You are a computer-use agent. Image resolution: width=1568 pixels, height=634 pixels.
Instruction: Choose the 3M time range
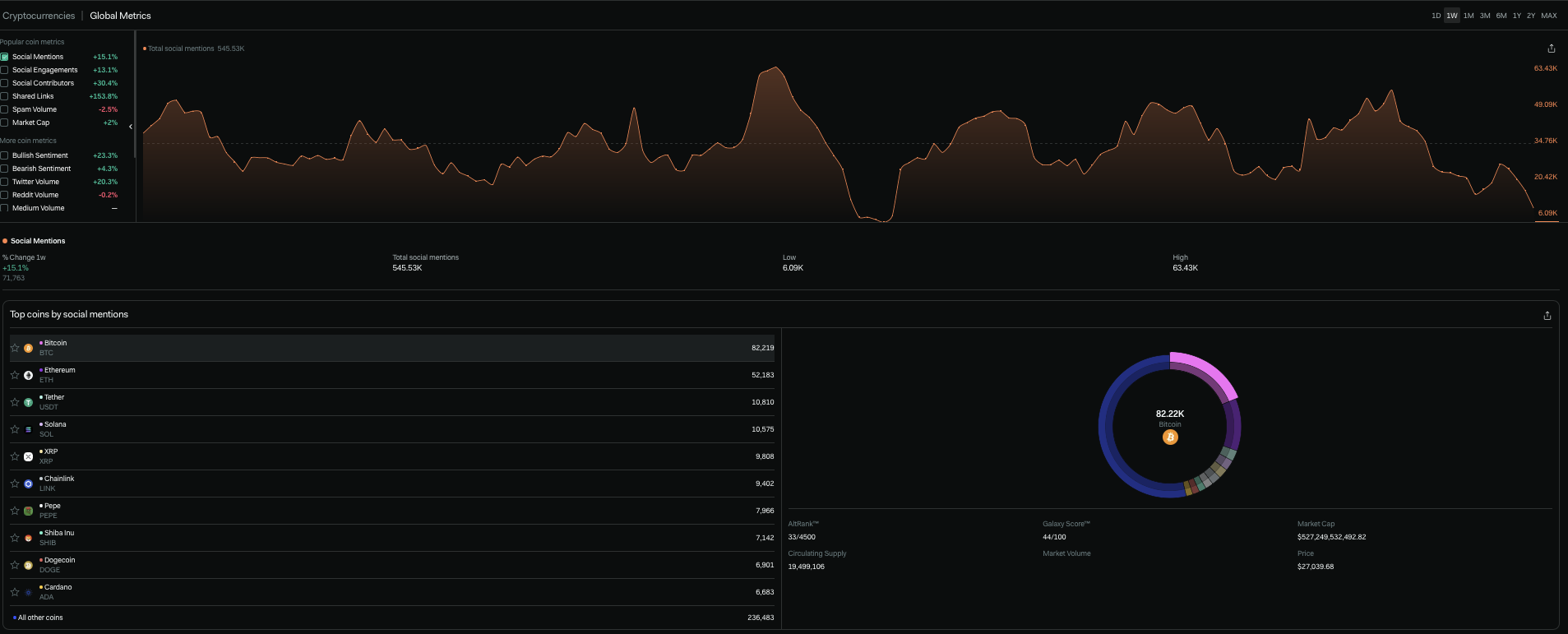pos(1485,16)
